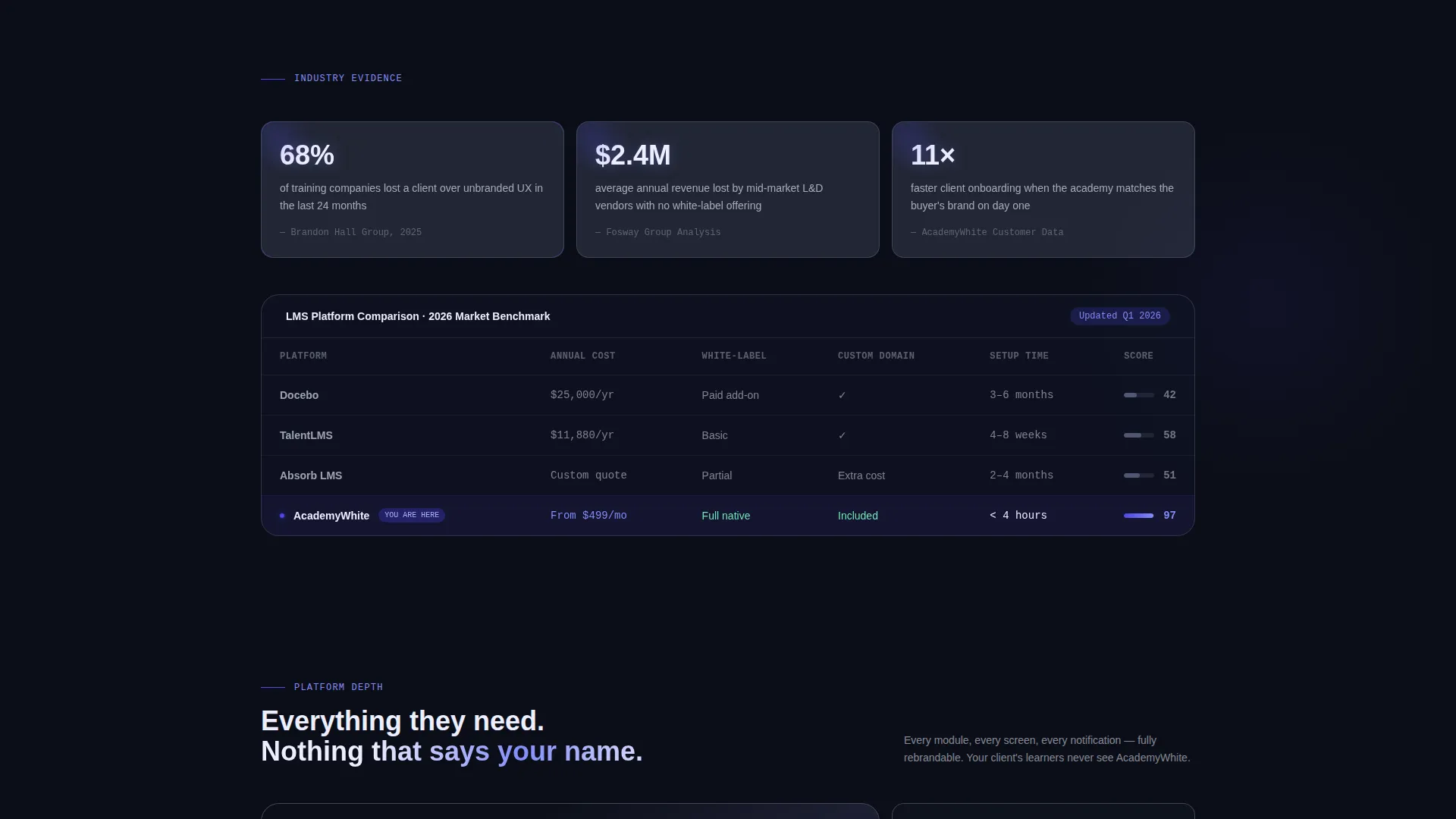Click the dot beside AcademyWhite row name
1456x819 pixels.
point(282,516)
